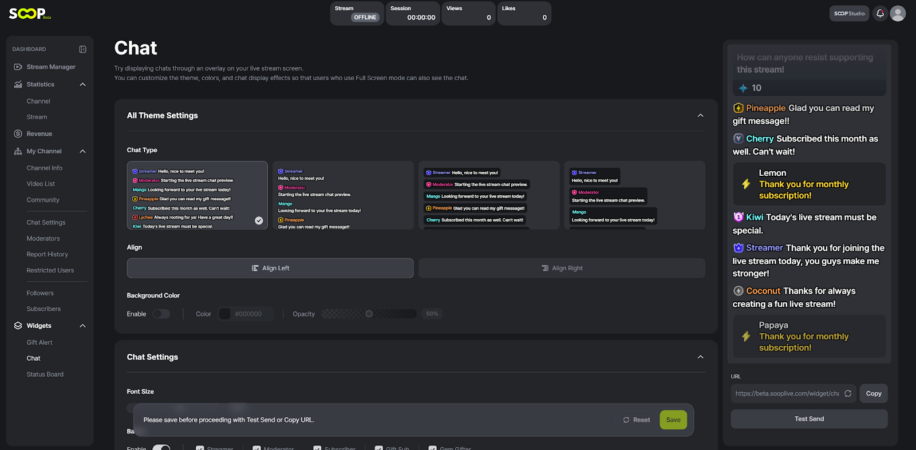
Task: Select the fourth bubble-style chat type thumbnail
Action: (634, 195)
